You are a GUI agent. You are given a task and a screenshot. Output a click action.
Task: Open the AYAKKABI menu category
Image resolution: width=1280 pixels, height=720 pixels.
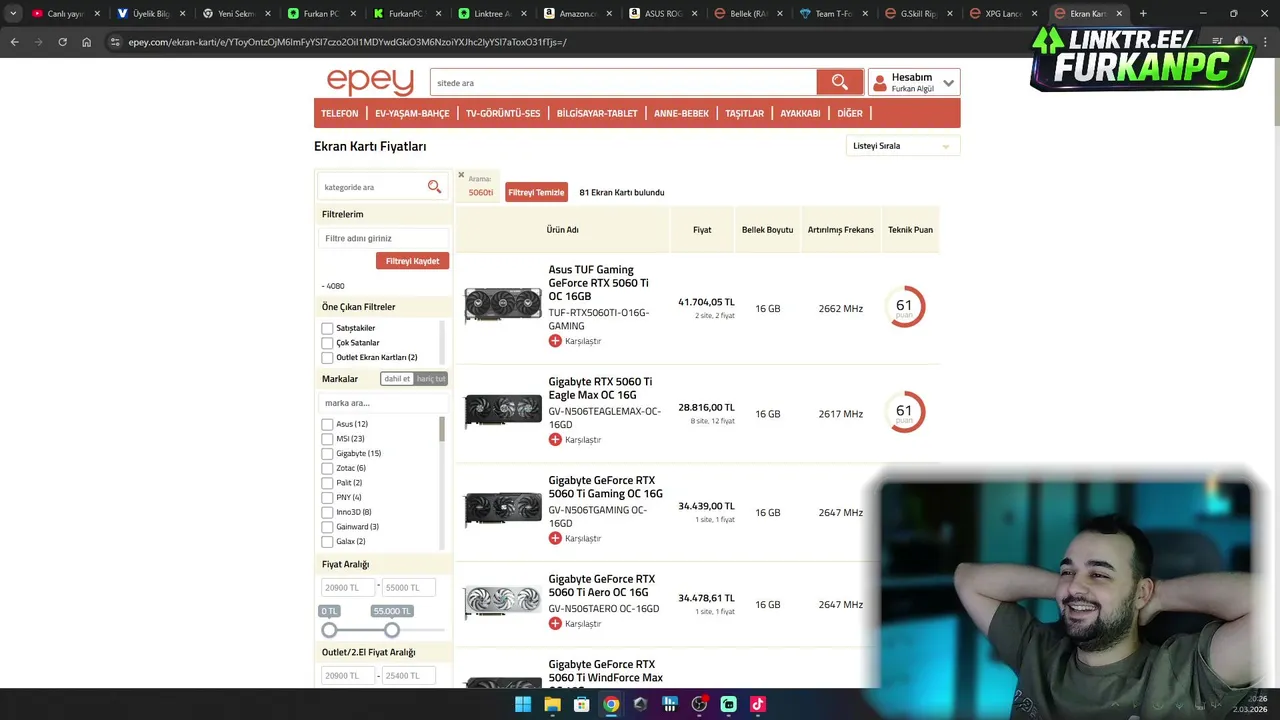pyautogui.click(x=800, y=113)
